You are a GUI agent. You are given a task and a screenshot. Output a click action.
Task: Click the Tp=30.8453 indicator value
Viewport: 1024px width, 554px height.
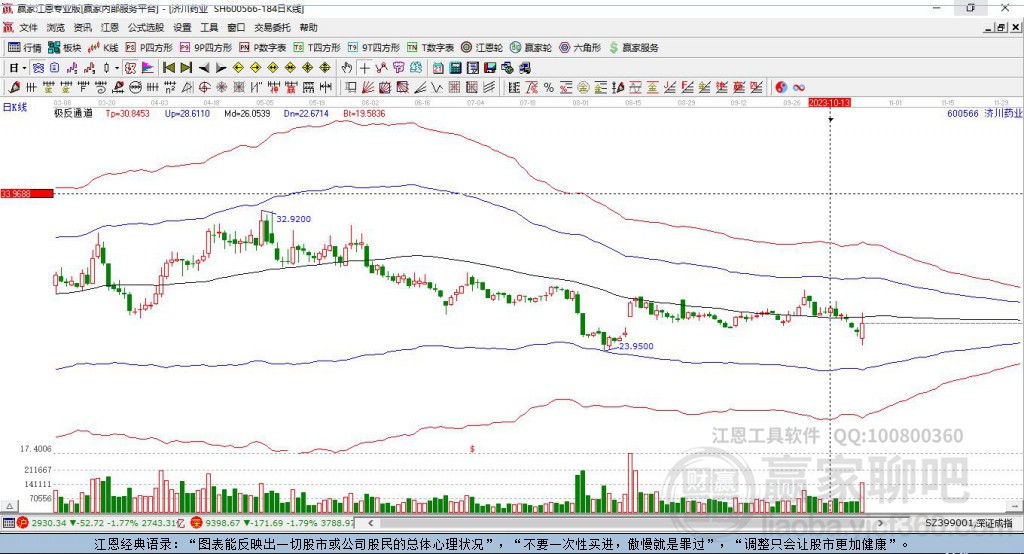[x=127, y=114]
